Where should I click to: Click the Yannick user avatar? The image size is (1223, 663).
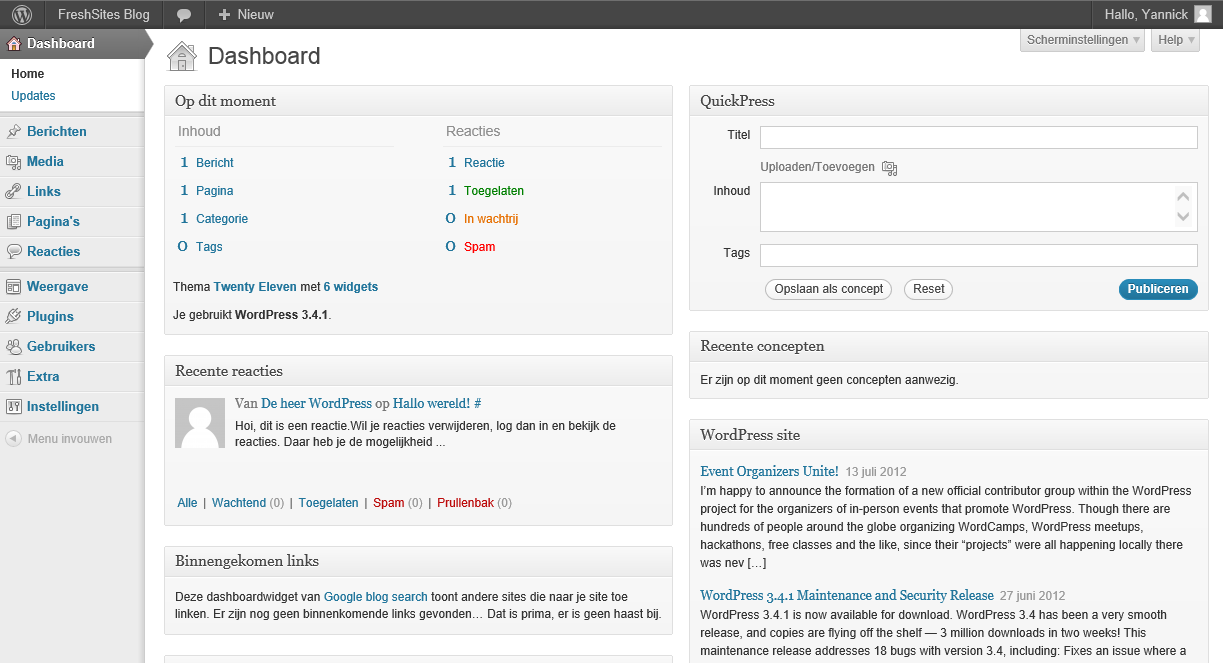(1203, 14)
